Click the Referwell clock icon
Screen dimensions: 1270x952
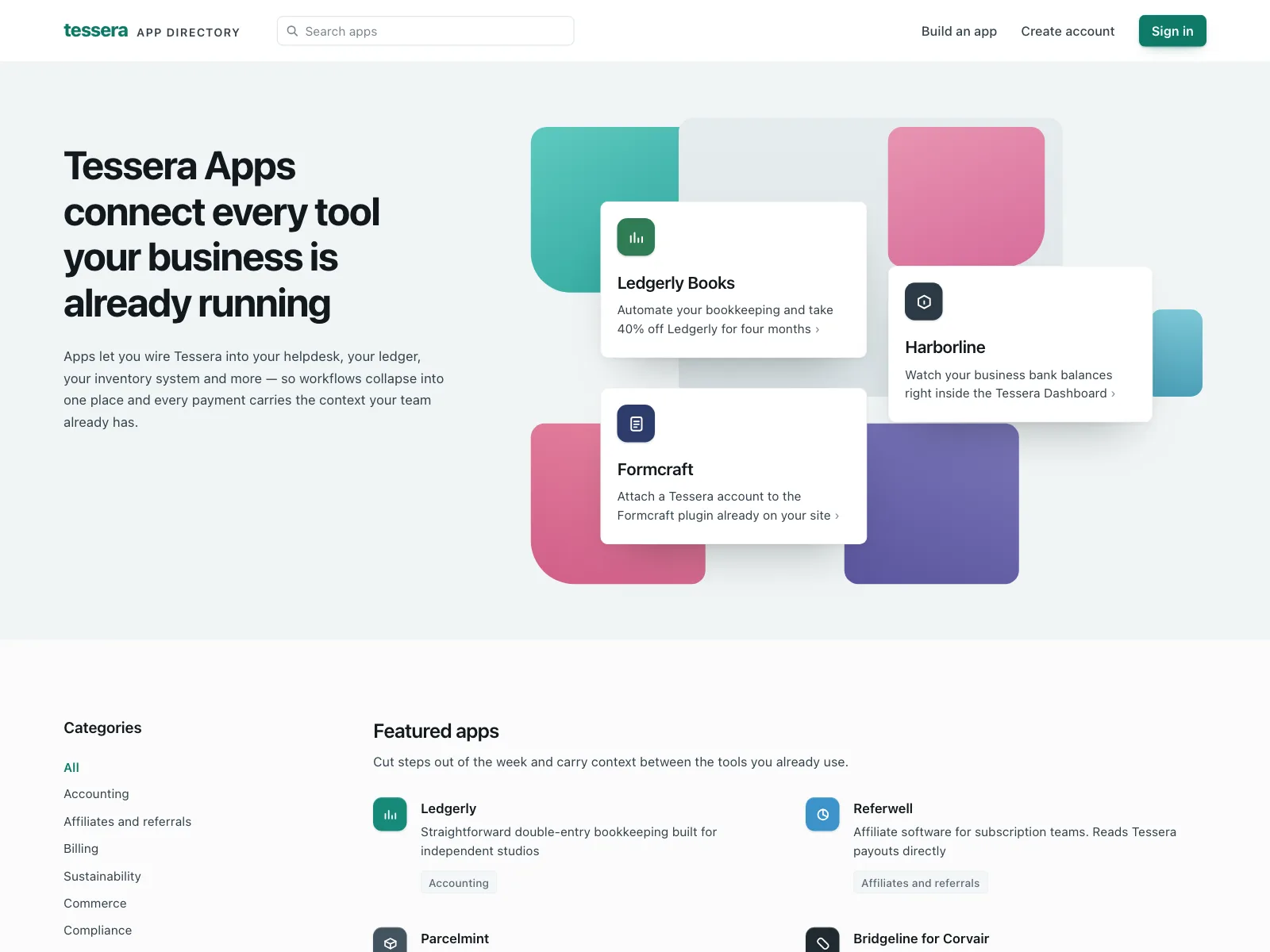click(822, 814)
